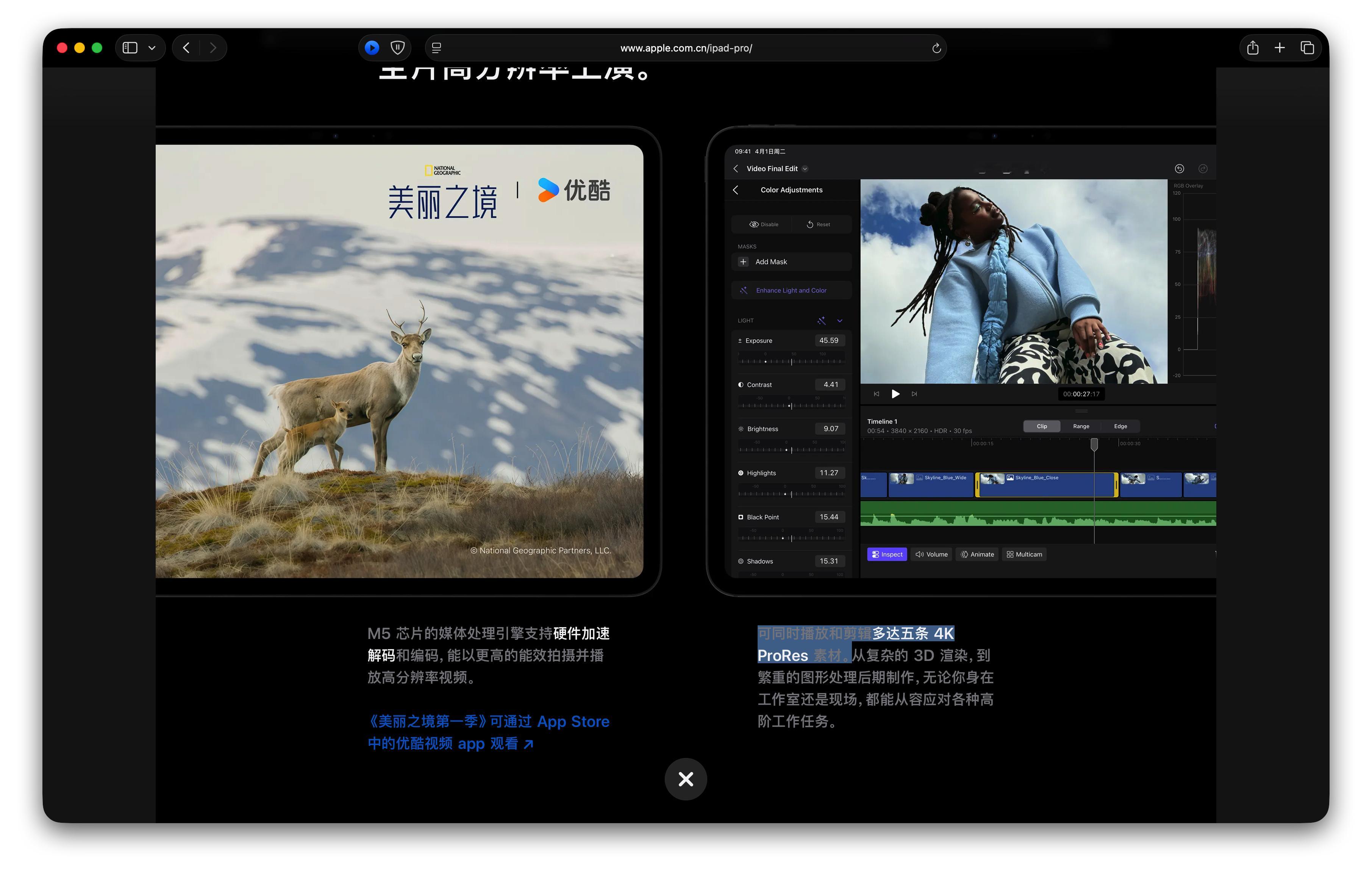Click the blue play extension icon

[372, 48]
